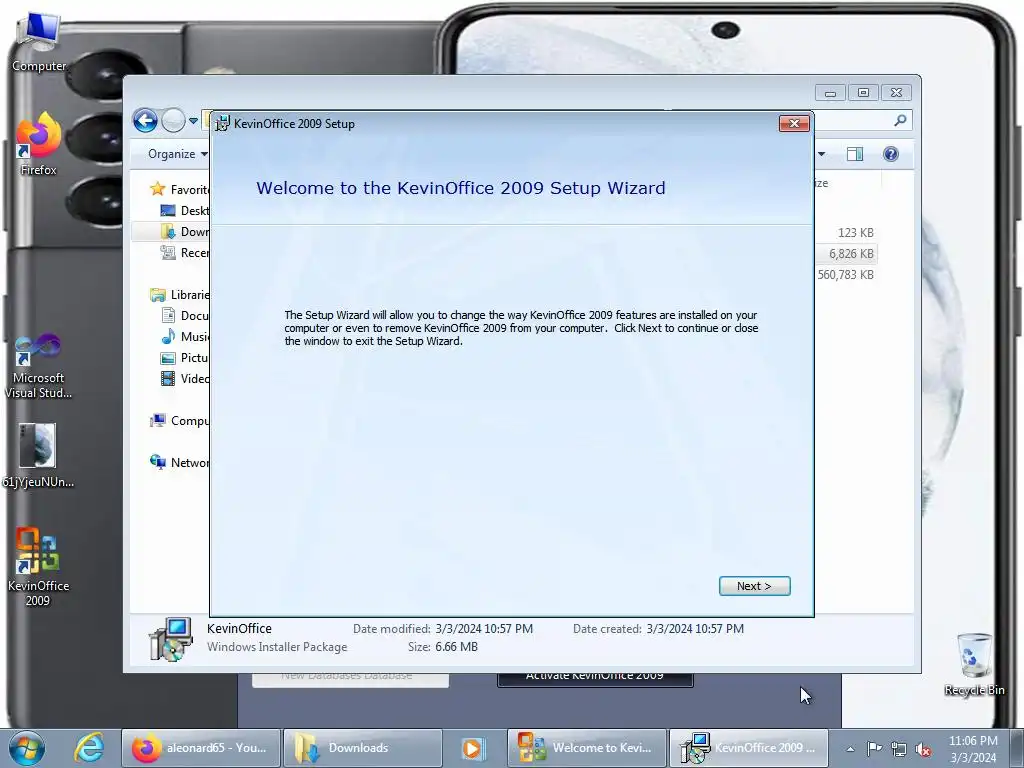The height and width of the screenshot is (768, 1024).
Task: Click Next in the KevinOffice 2009 Setup wizard
Action: pos(754,586)
